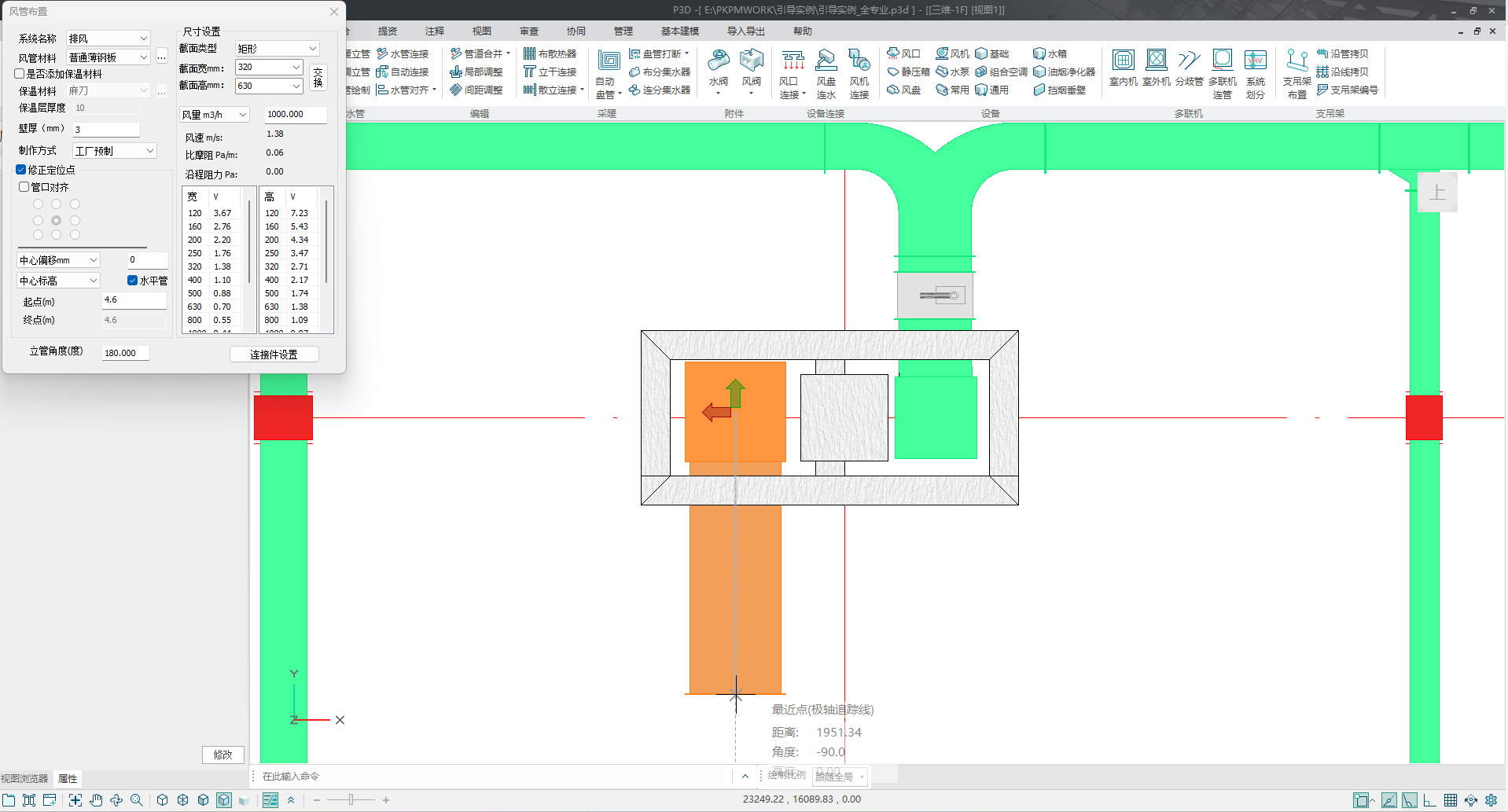Uncheck the 修正定位点 checkbox
This screenshot has width=1508, height=812.
(x=21, y=170)
